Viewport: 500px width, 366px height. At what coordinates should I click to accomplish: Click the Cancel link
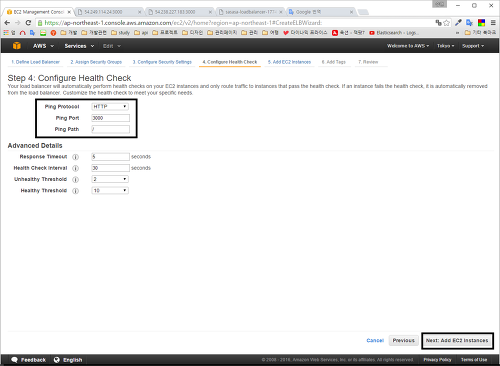coord(375,340)
